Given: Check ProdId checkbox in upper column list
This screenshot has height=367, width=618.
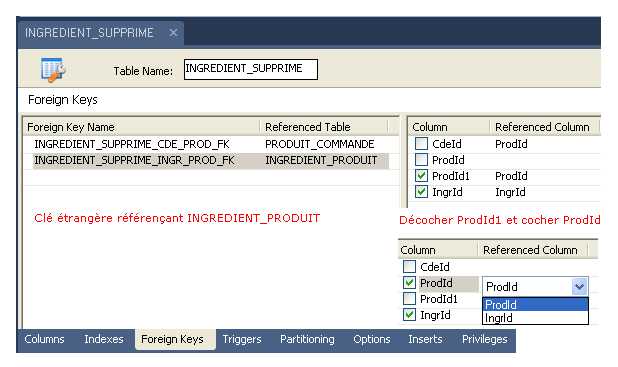Looking at the screenshot, I should coord(421,160).
